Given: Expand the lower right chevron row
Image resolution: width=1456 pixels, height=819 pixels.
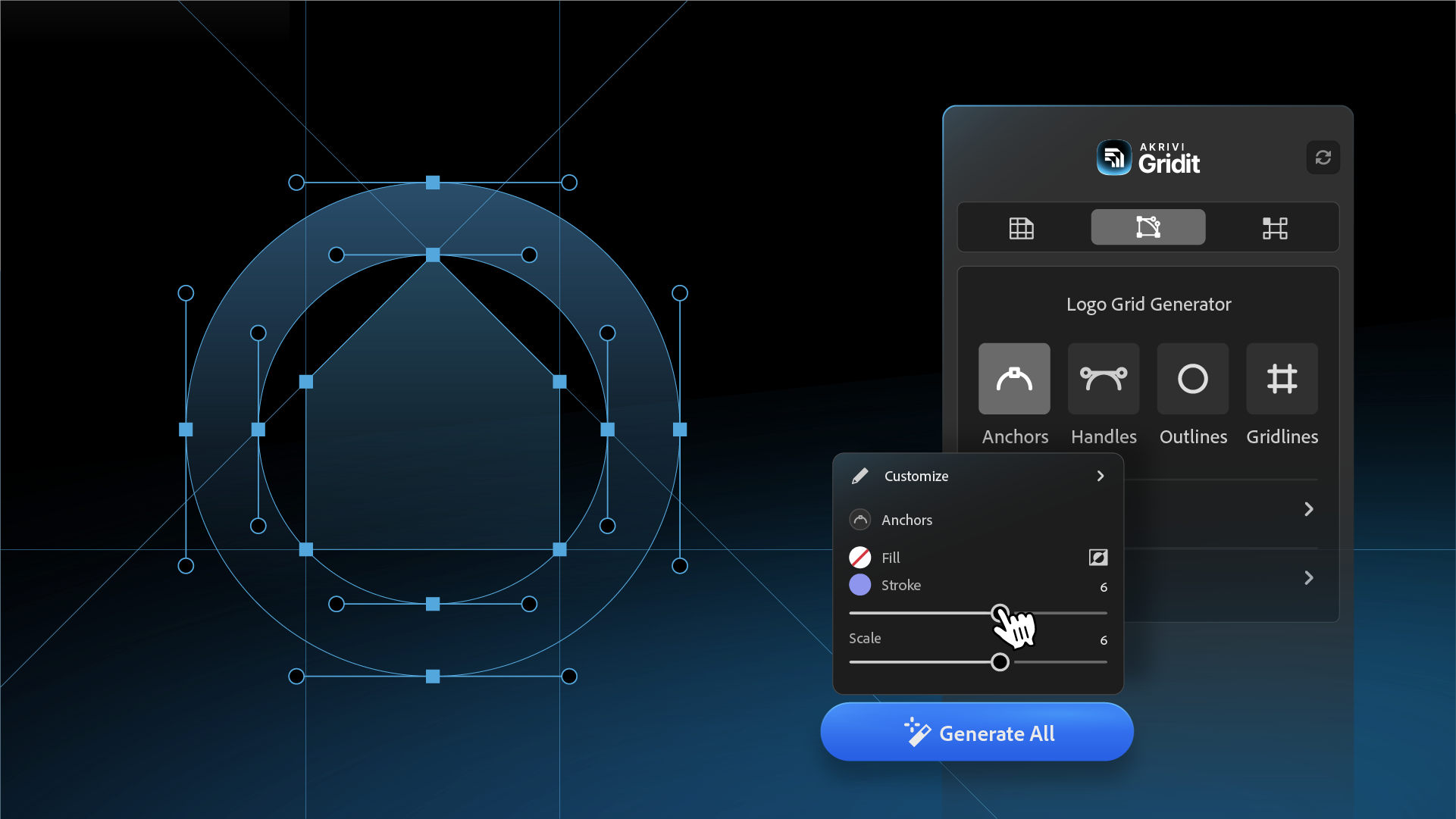Looking at the screenshot, I should [1308, 578].
